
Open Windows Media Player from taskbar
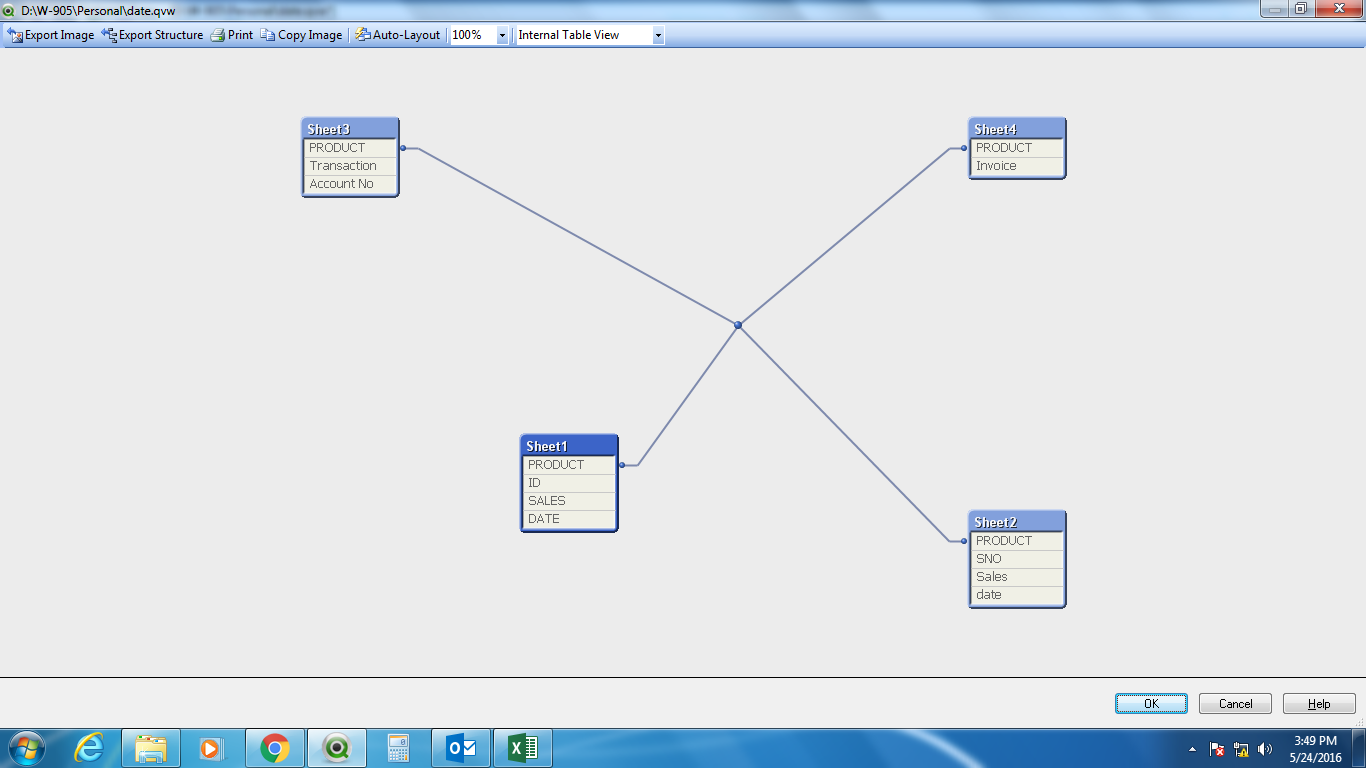point(212,748)
